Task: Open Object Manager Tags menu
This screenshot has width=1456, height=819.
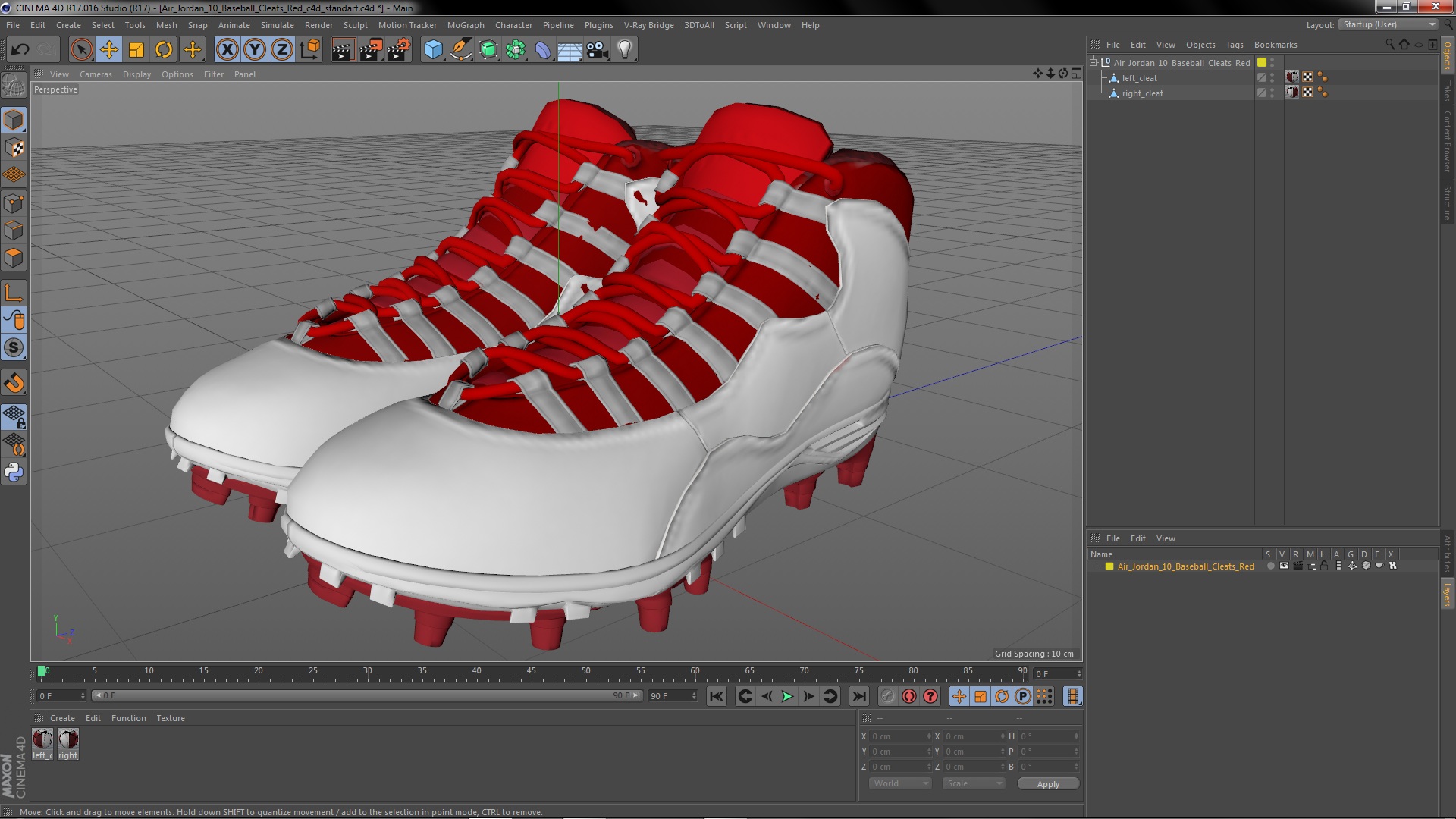Action: click(1234, 45)
